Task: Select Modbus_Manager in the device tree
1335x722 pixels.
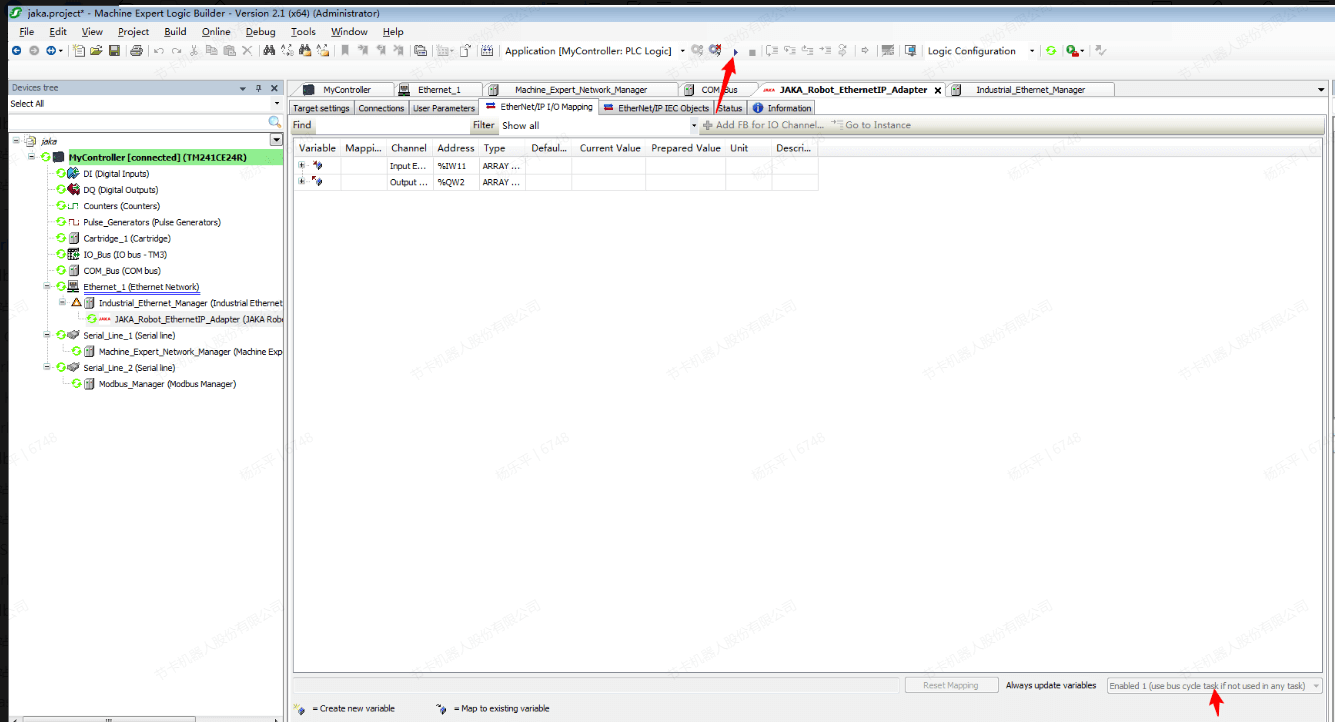Action: tap(166, 384)
